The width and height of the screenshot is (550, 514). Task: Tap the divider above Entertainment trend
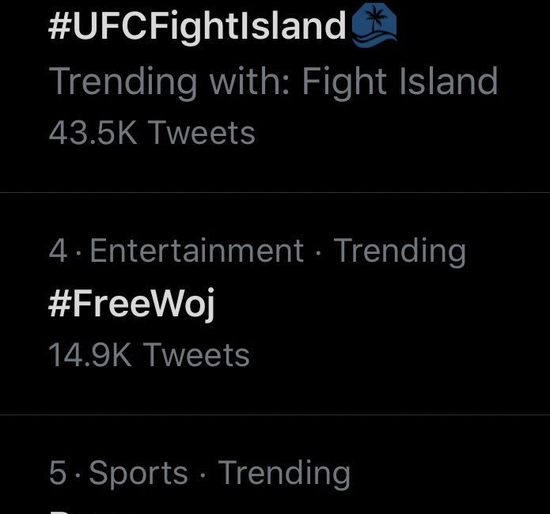(x=275, y=192)
